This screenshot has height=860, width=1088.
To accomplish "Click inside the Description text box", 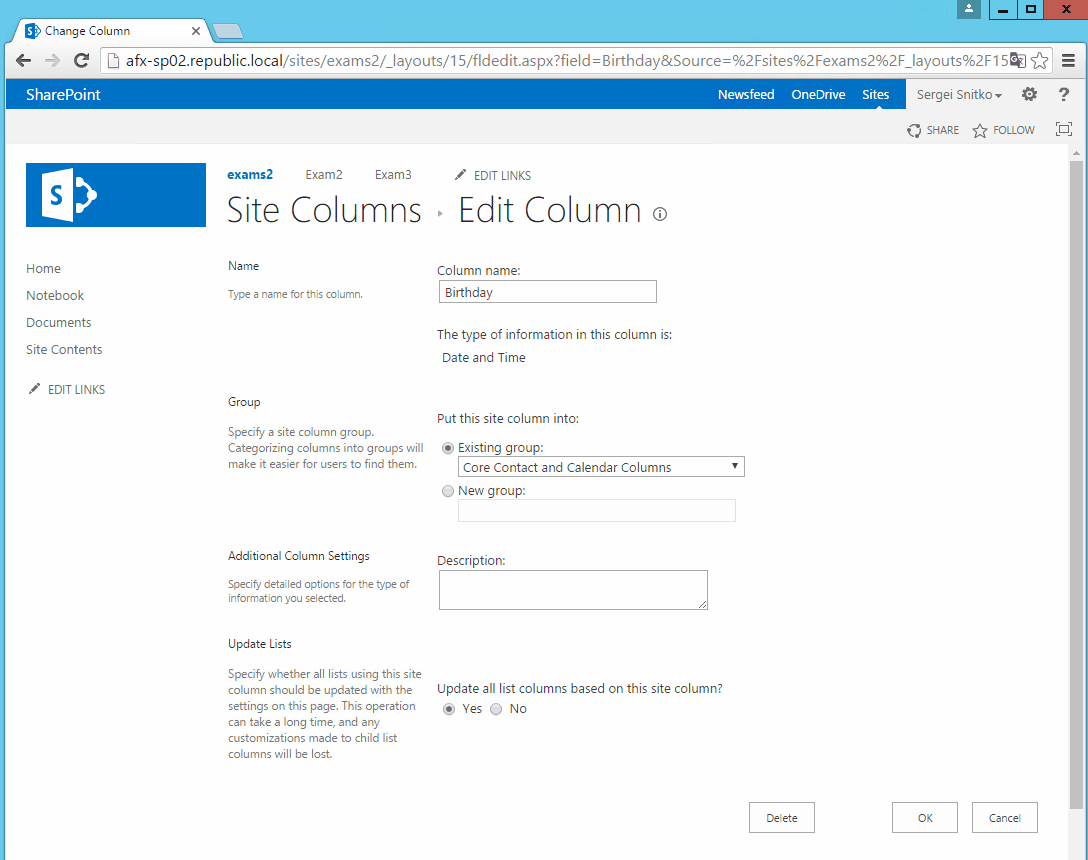I will click(572, 589).
